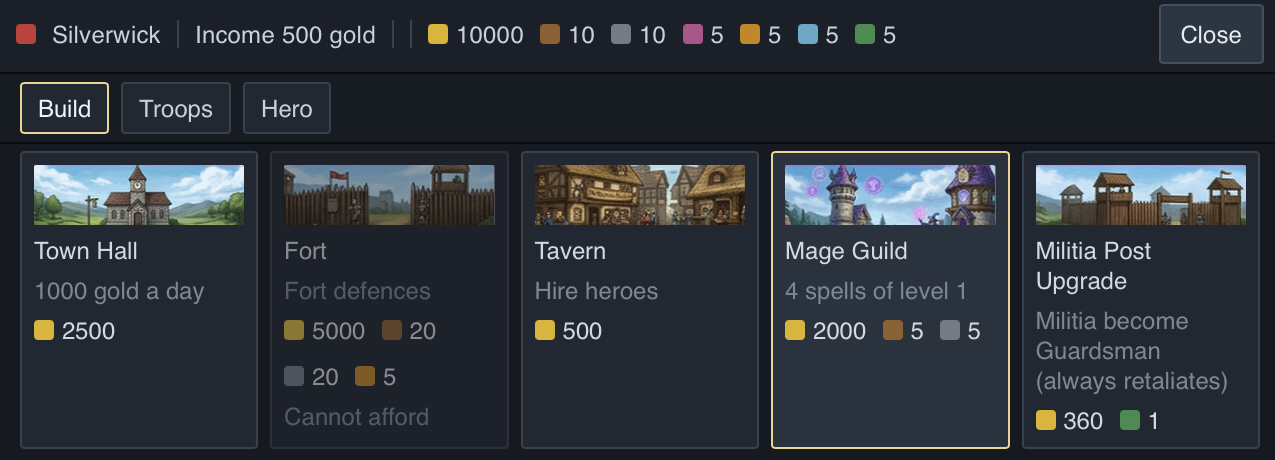Click the gold cost icon on Town Hall card
Image resolution: width=1275 pixels, height=460 pixels.
[44, 330]
